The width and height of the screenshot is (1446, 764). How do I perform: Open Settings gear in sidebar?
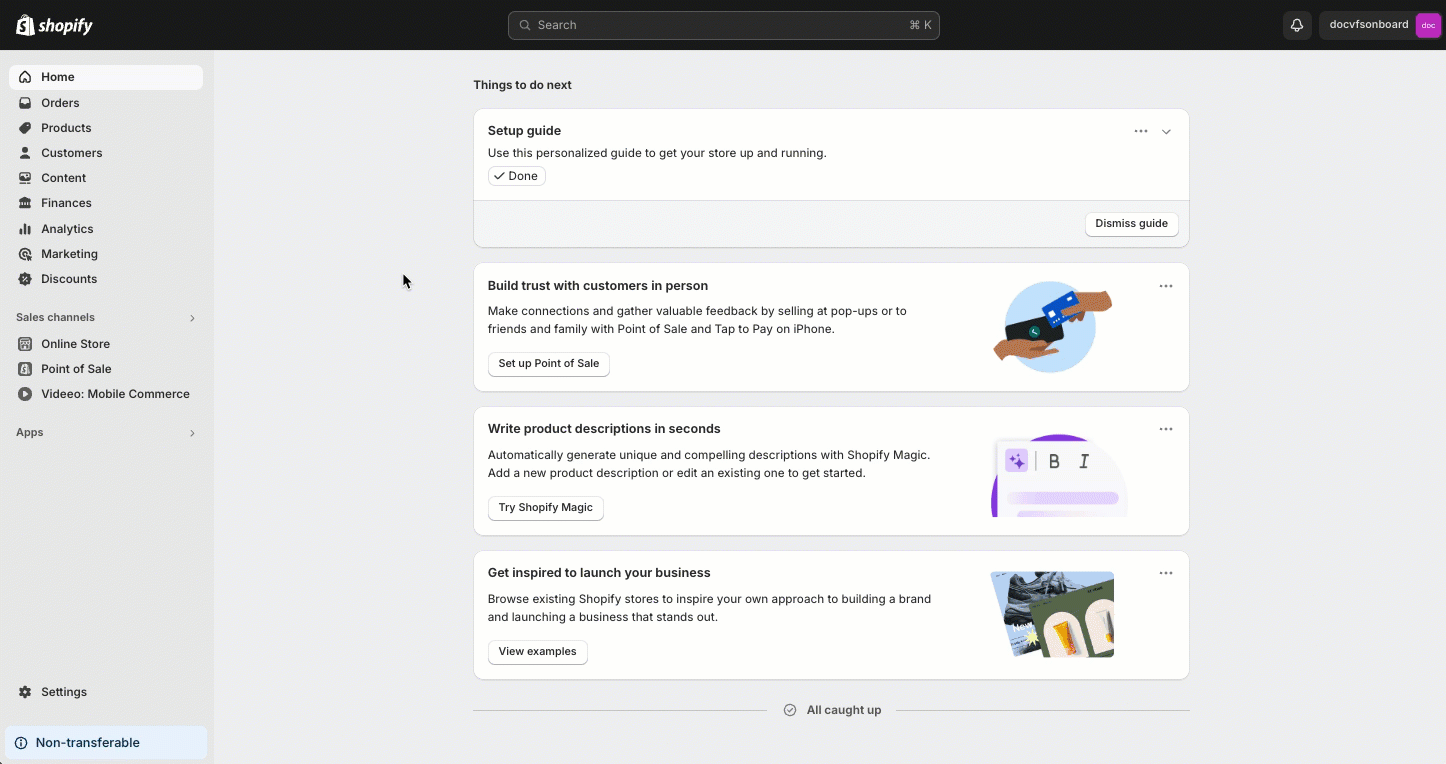click(26, 692)
